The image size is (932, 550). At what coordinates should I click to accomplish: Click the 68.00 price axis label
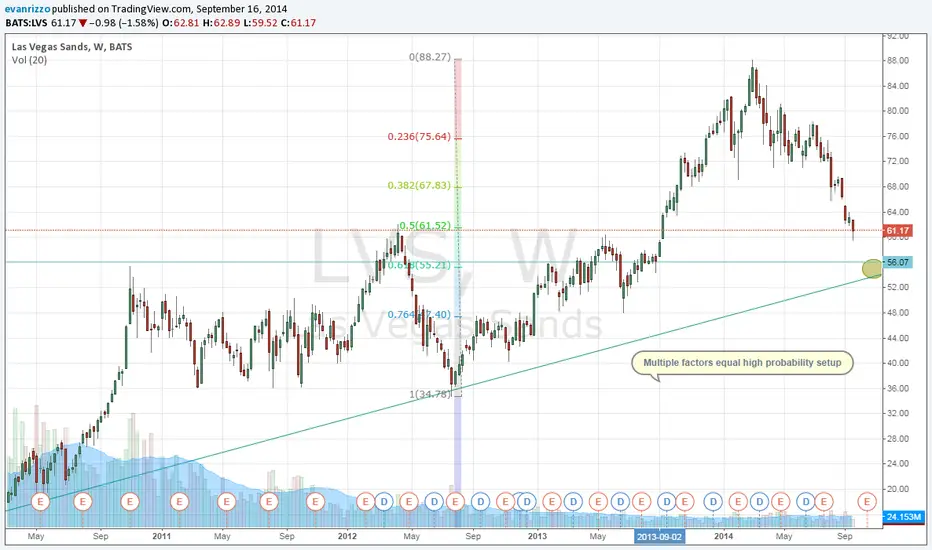pos(898,186)
